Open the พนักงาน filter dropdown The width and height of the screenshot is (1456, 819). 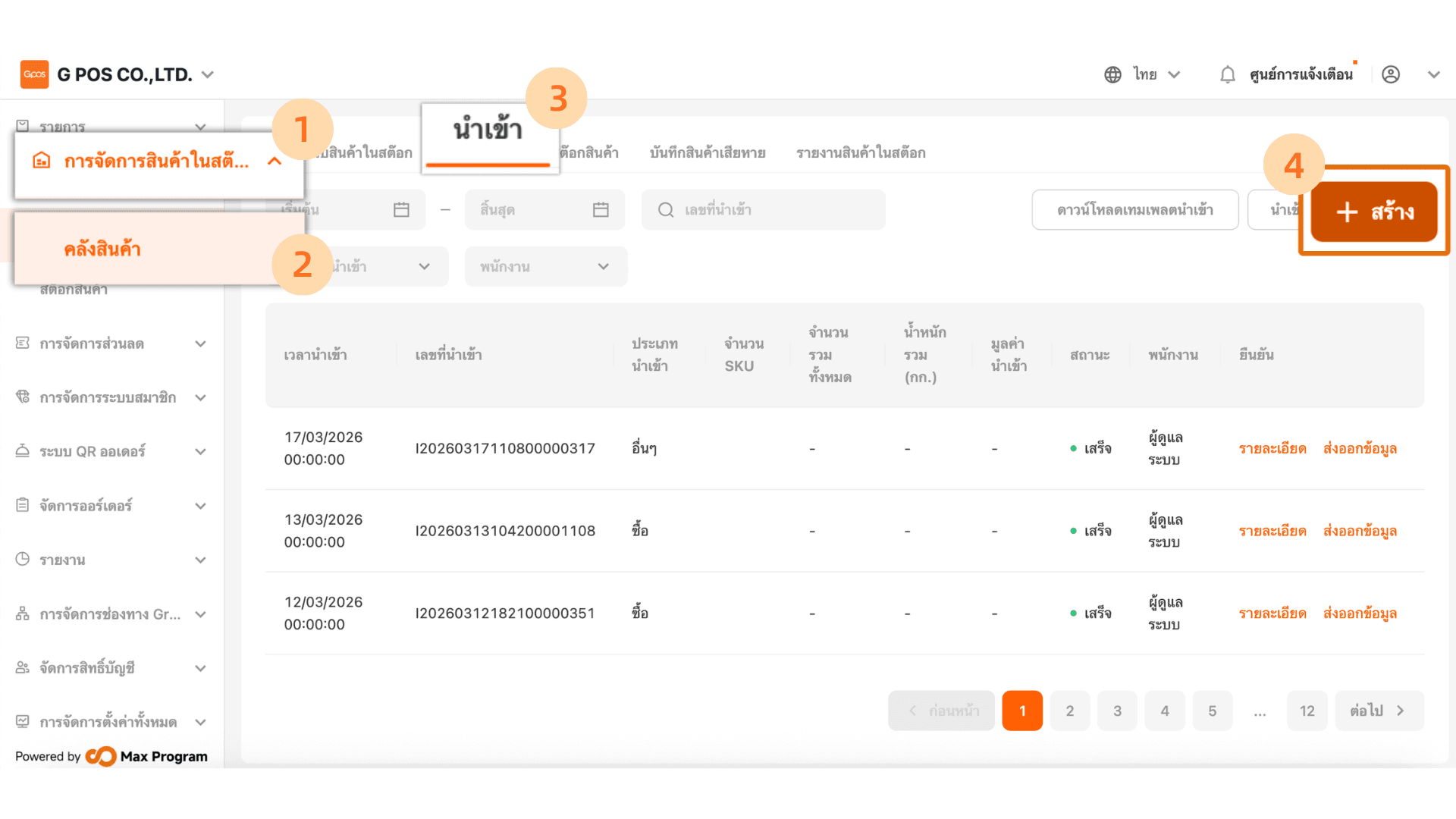tap(545, 267)
